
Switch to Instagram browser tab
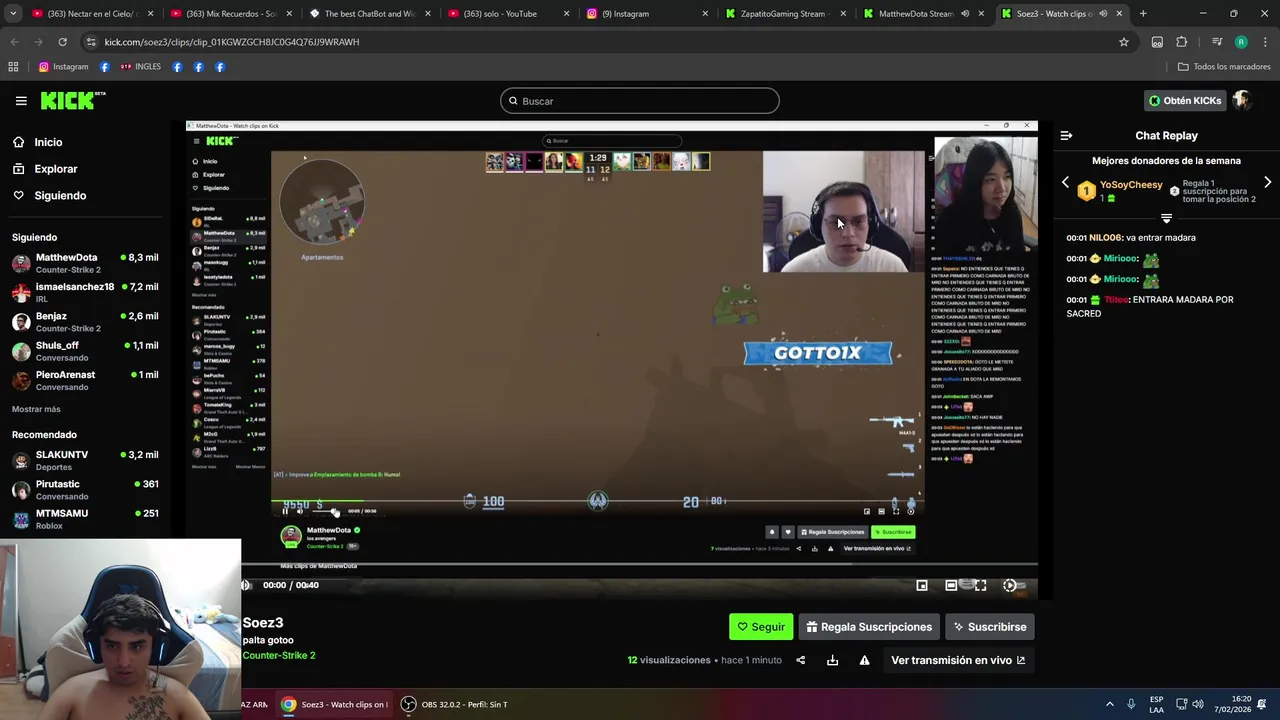(647, 14)
